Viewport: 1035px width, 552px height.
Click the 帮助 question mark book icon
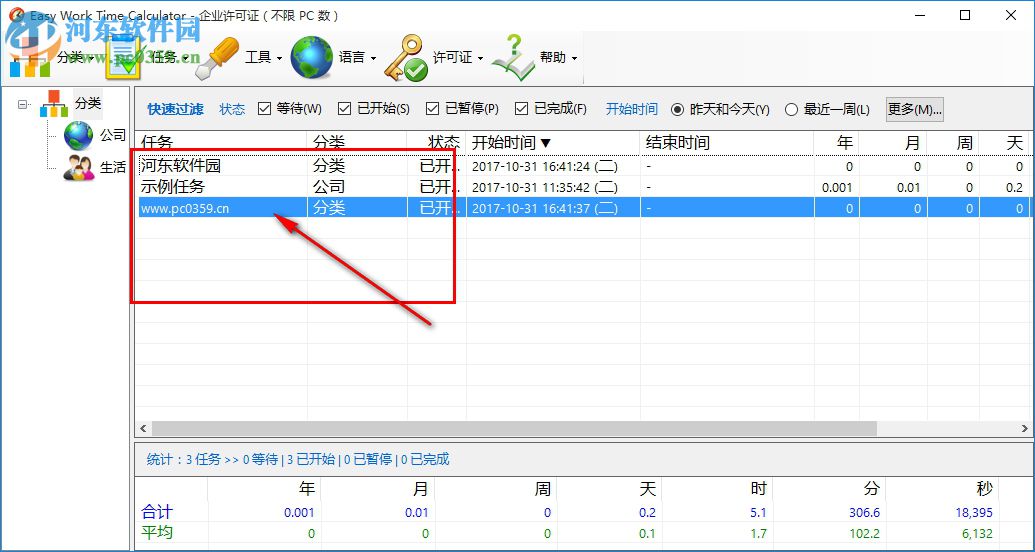[513, 58]
